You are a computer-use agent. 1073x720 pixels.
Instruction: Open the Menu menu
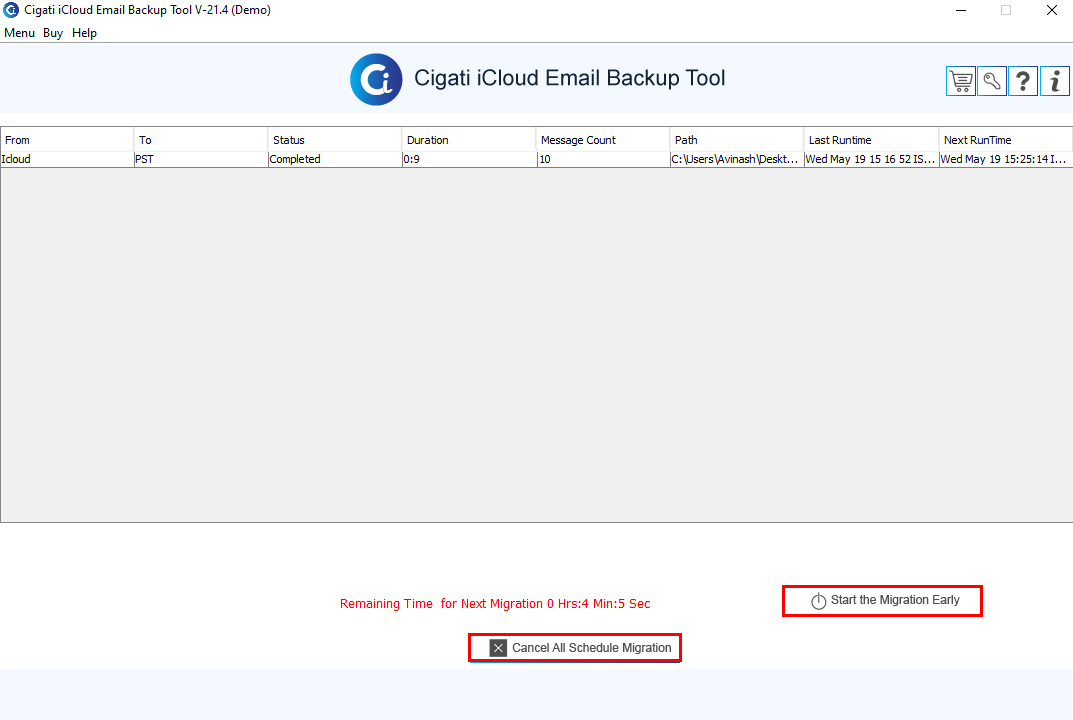(19, 33)
